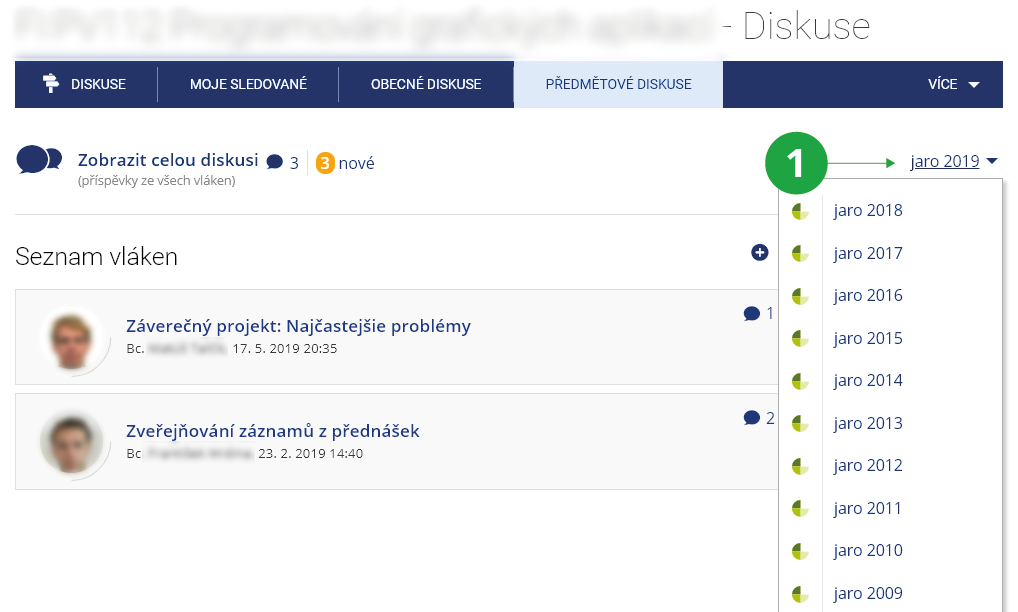The image size is (1018, 612).
Task: Open thread Záverečný projekt: Najčastejšie problémy
Action: click(x=298, y=326)
